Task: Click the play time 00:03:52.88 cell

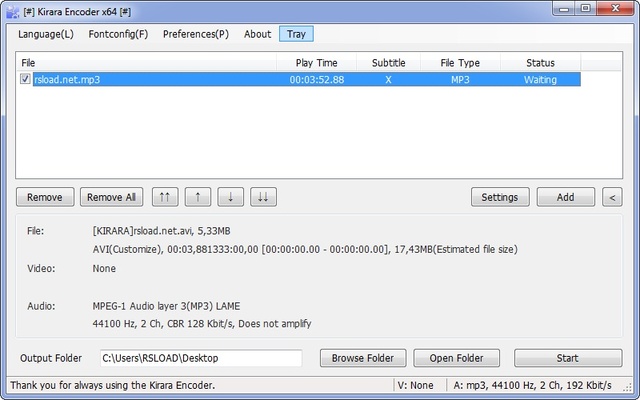Action: [317, 79]
